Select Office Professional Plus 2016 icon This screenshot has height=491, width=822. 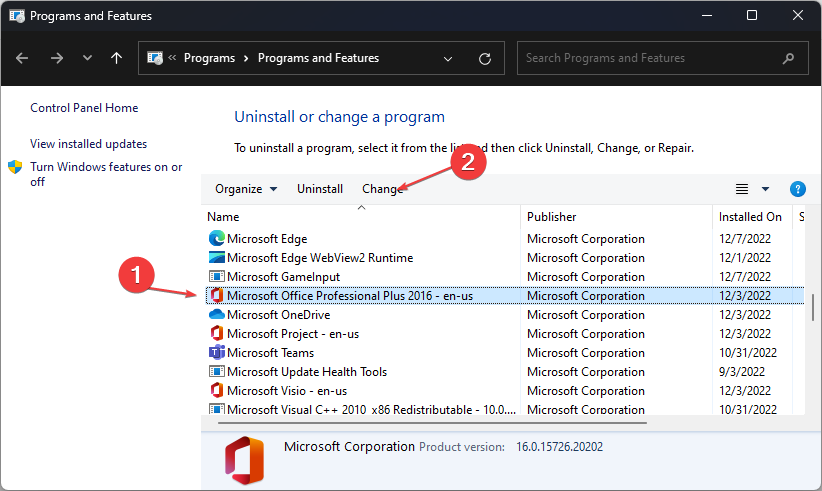[x=217, y=296]
